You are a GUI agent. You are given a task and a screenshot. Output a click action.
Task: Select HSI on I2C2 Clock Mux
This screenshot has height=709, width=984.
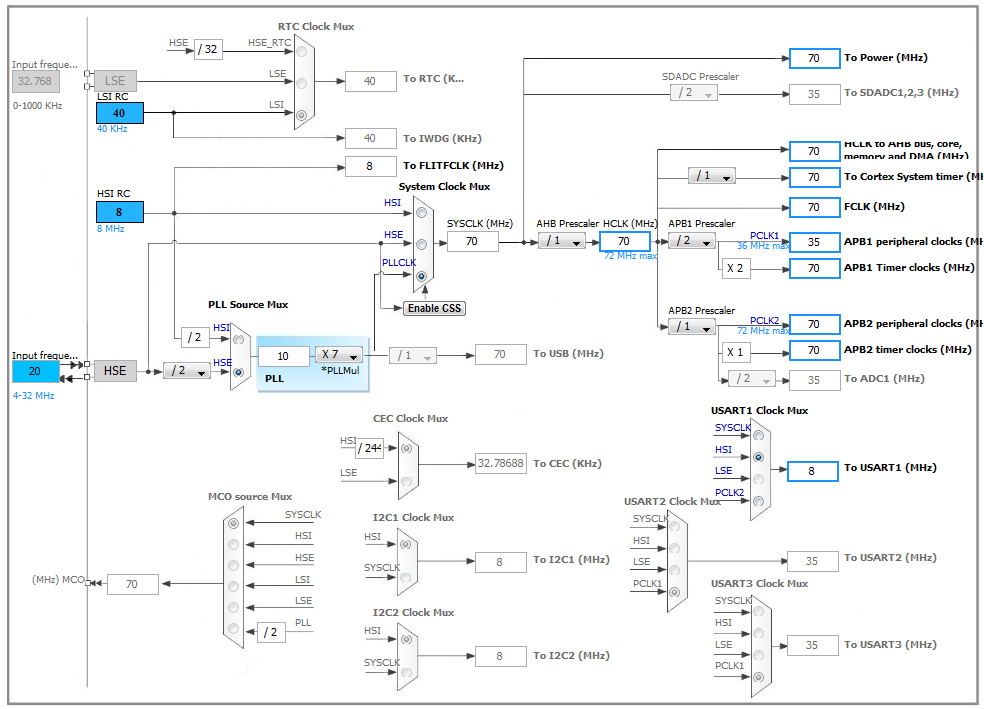(x=406, y=639)
